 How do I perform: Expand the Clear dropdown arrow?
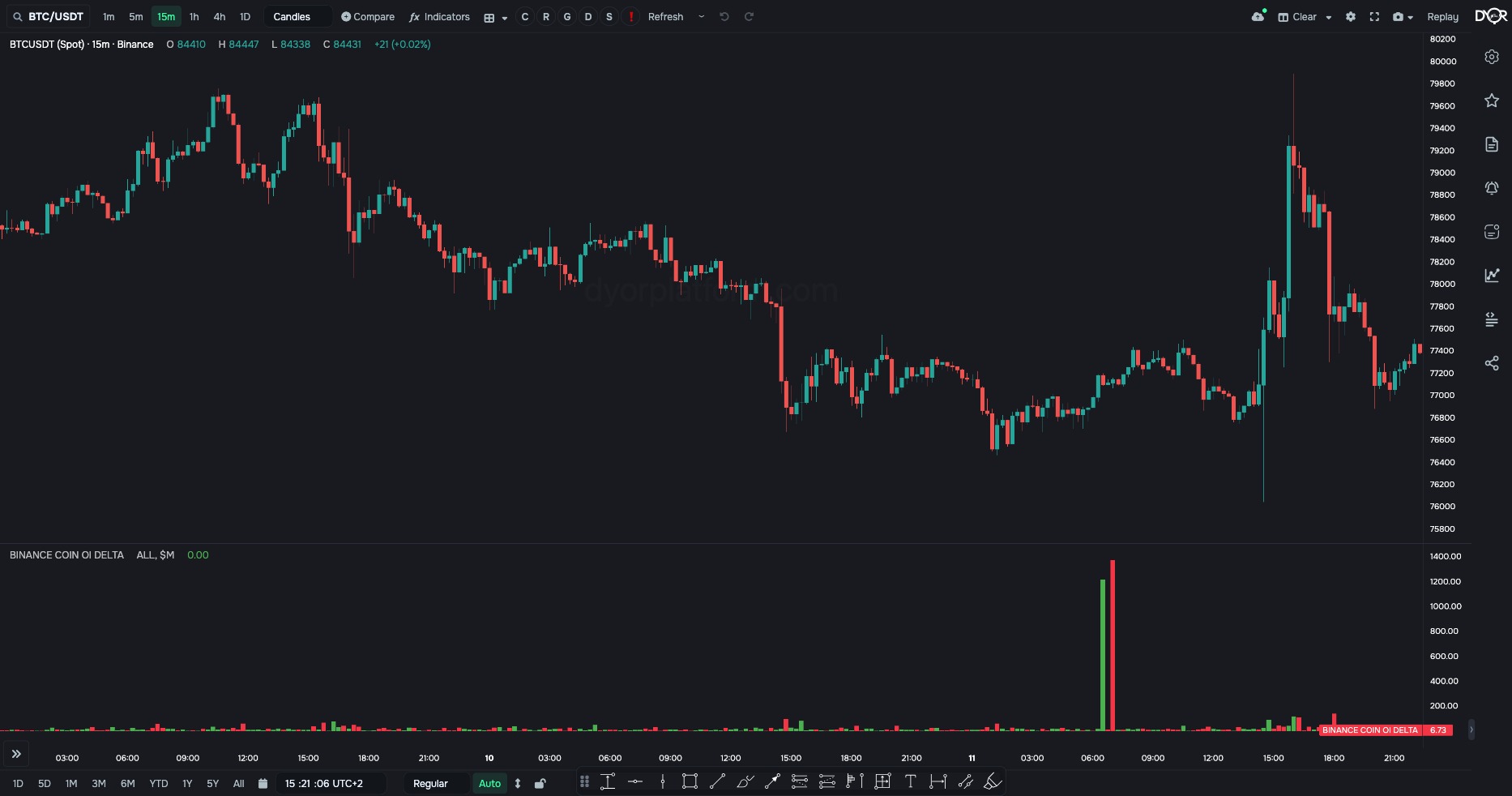[x=1329, y=17]
